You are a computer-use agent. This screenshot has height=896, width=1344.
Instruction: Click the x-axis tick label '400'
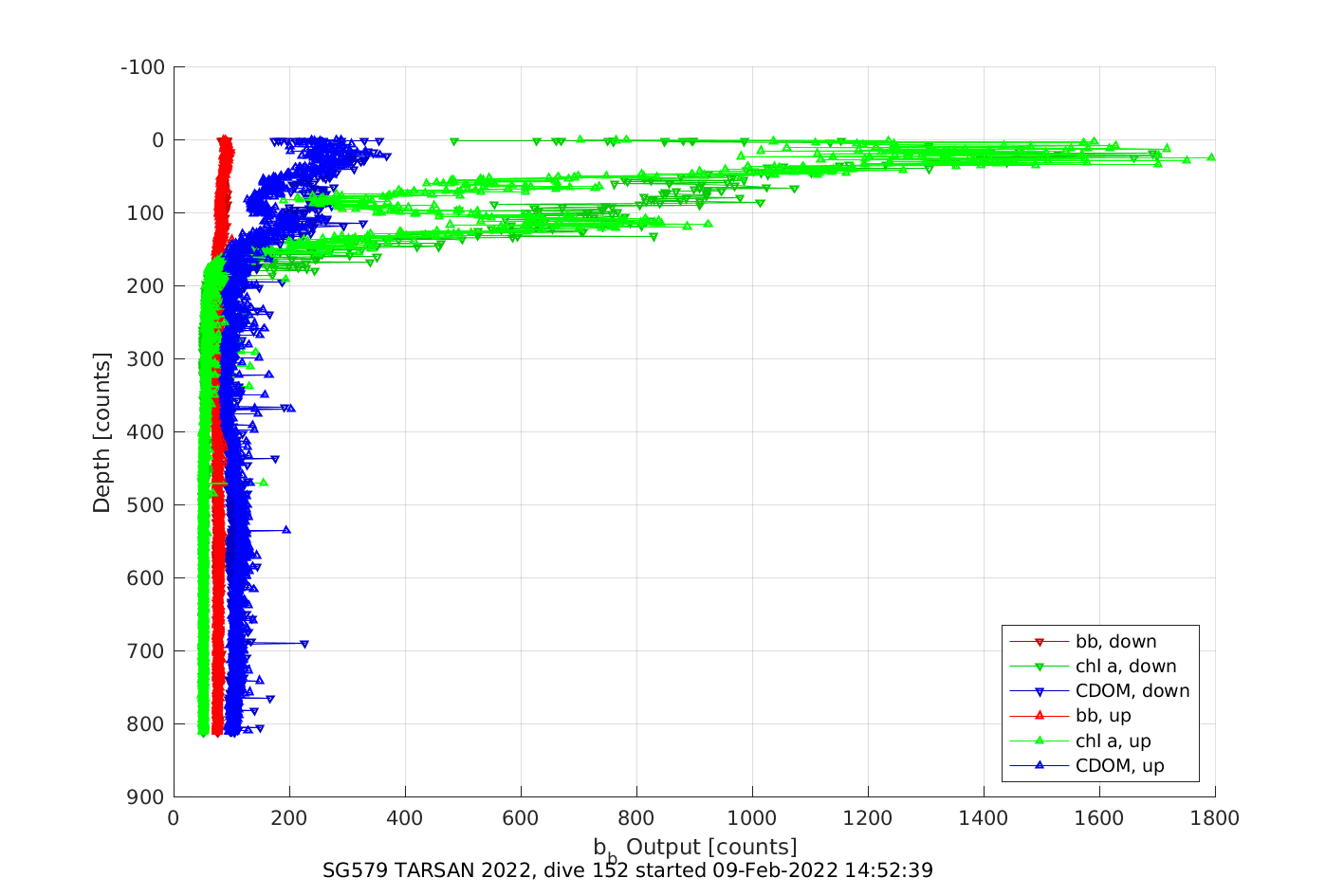[405, 818]
